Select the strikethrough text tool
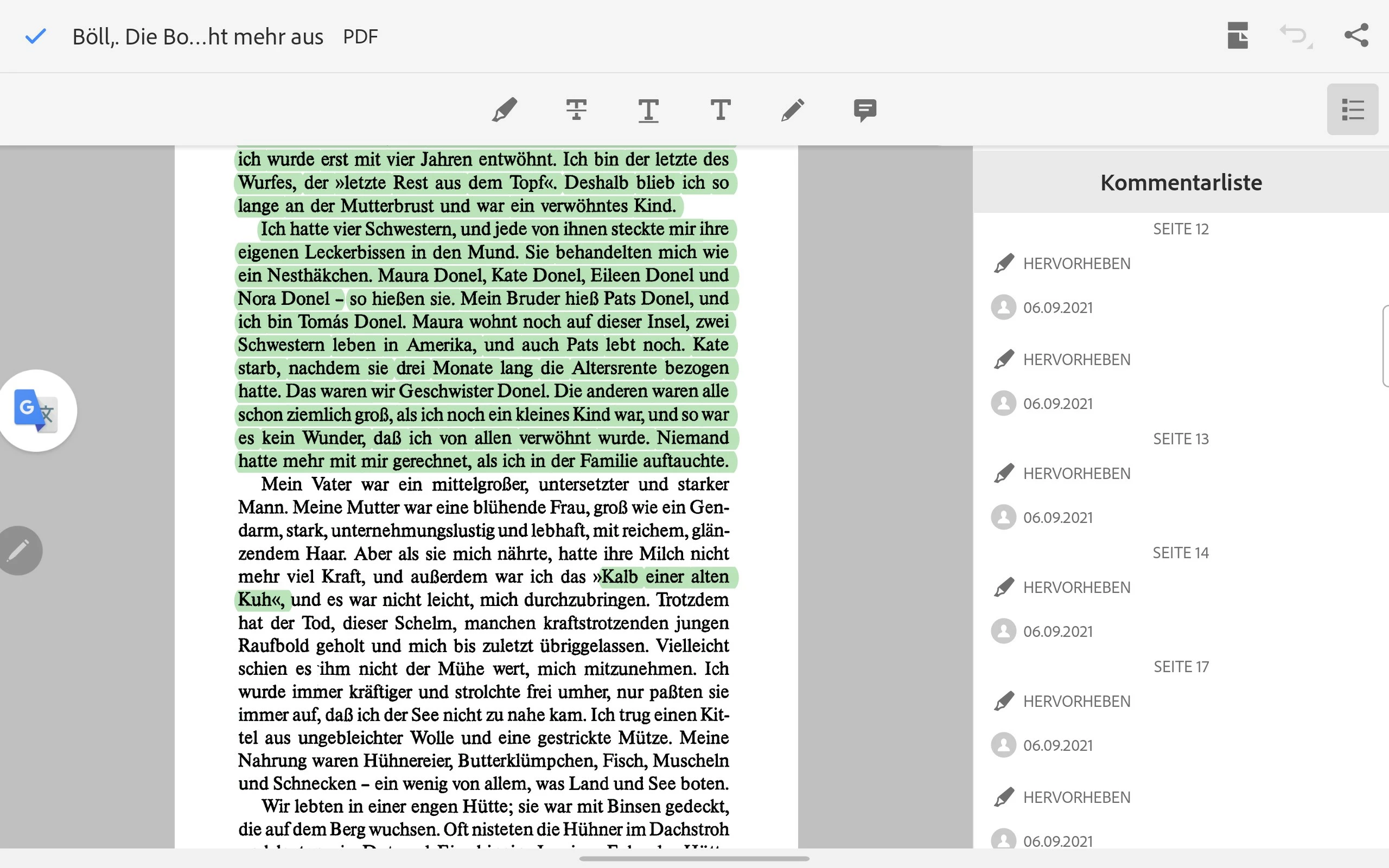Screen dimensions: 1389x868 576,109
